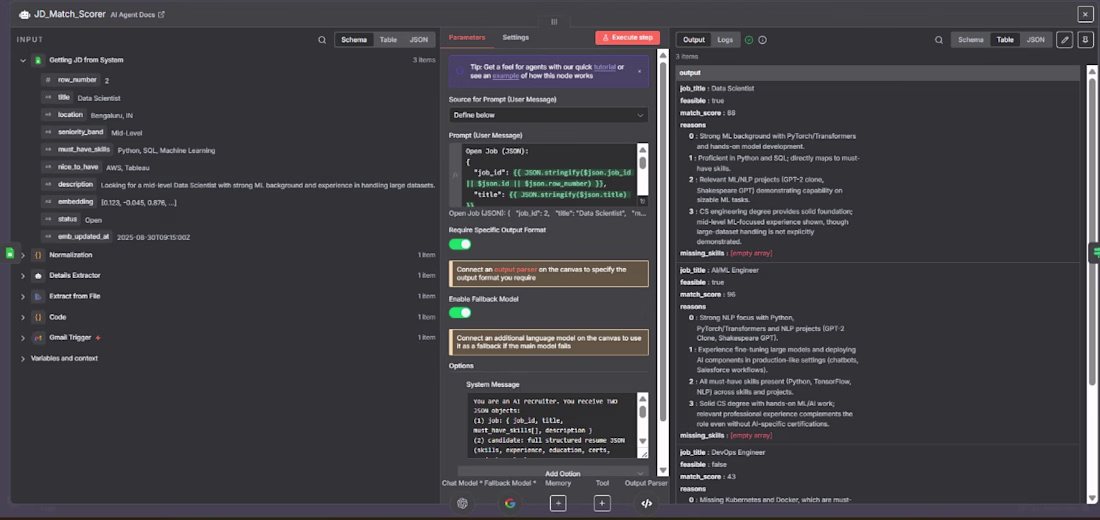
Task: Open Source for Prompt dropdown
Action: coord(549,115)
